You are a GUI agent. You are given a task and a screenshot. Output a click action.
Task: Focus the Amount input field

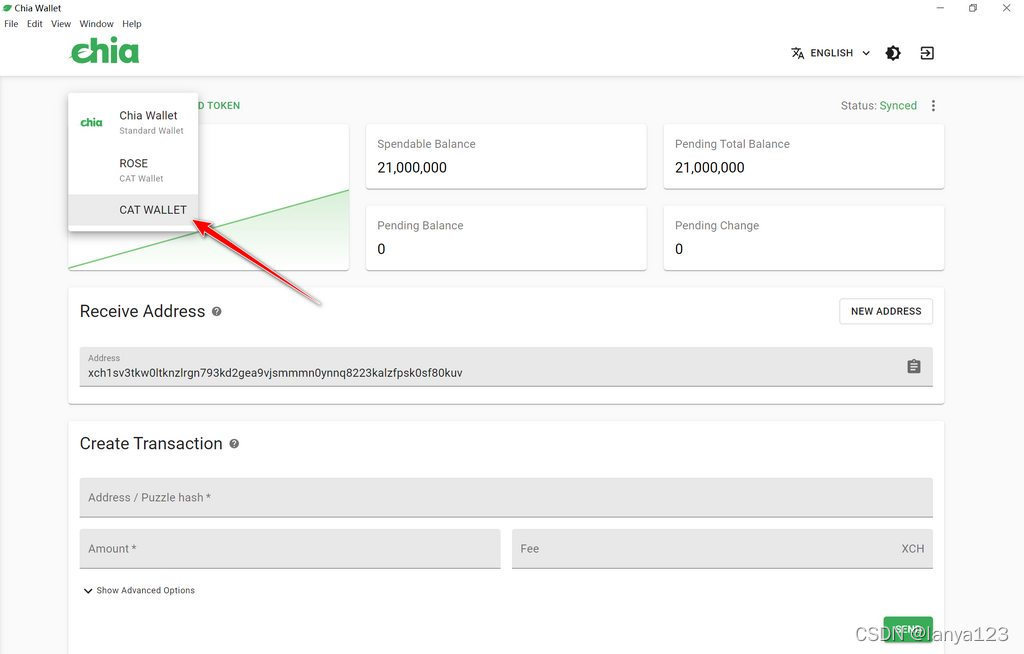(x=290, y=549)
